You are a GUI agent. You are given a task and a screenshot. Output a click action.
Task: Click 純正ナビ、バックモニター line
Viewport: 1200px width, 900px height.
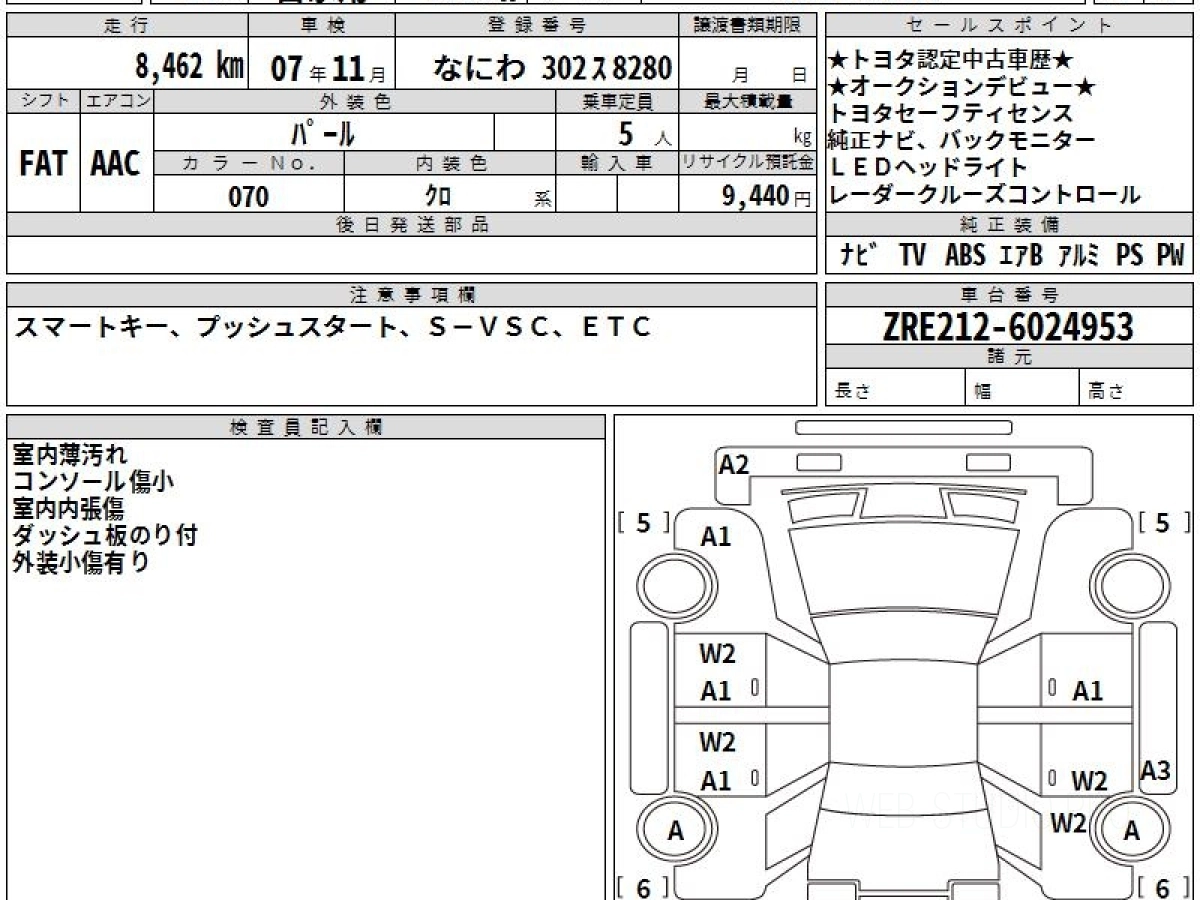[x=962, y=140]
